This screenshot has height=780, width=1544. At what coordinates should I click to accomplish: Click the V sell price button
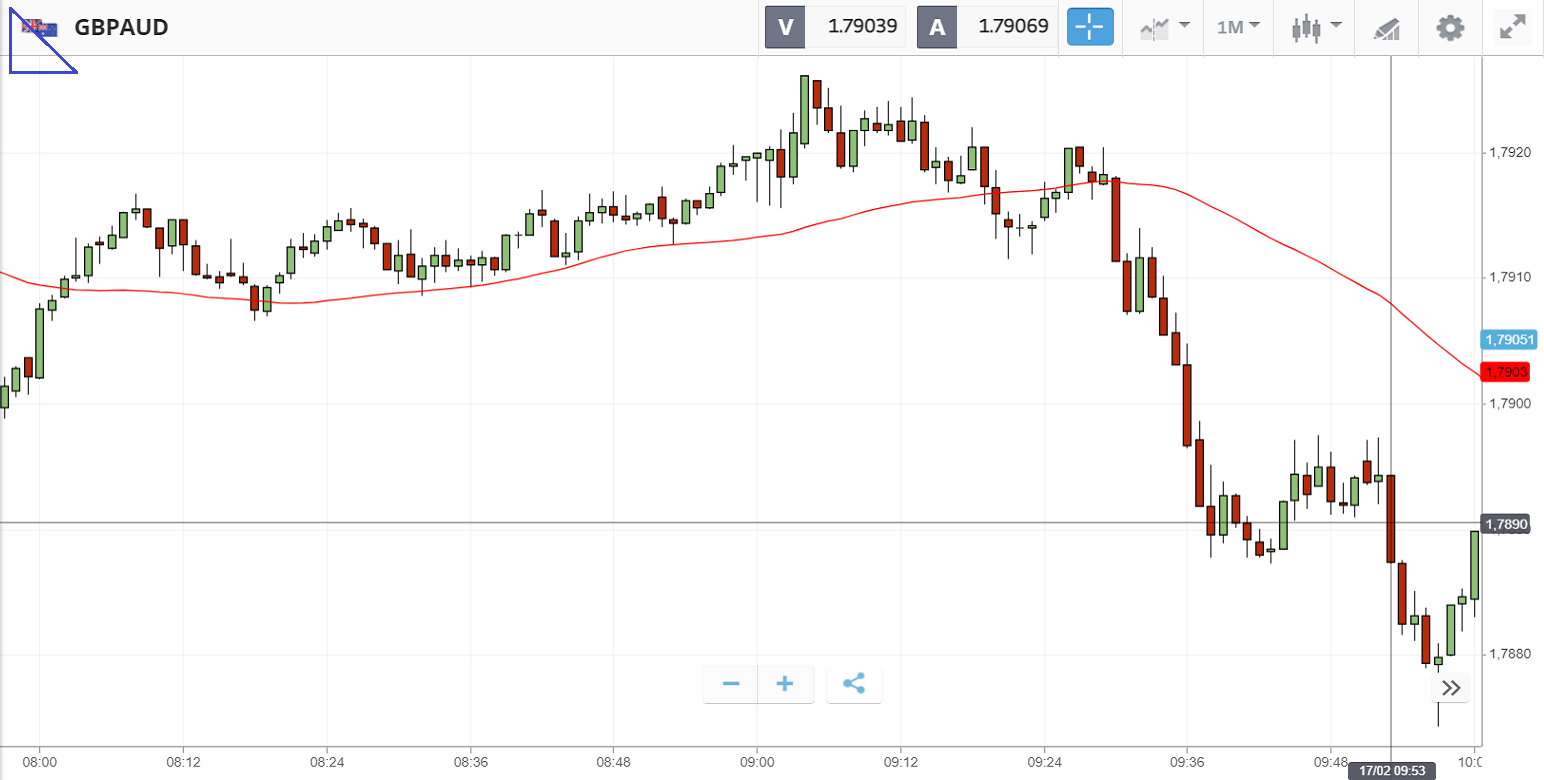[835, 27]
